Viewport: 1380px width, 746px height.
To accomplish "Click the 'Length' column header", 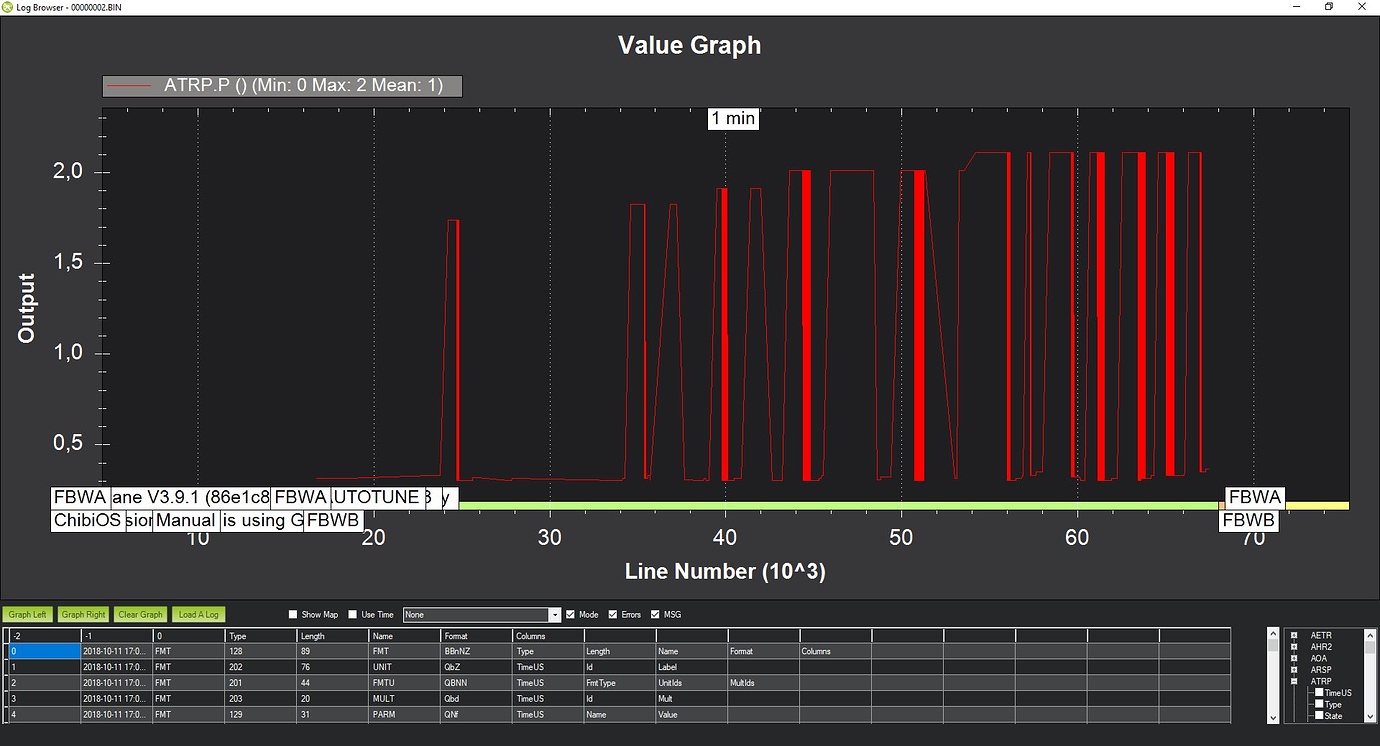I will (x=332, y=635).
